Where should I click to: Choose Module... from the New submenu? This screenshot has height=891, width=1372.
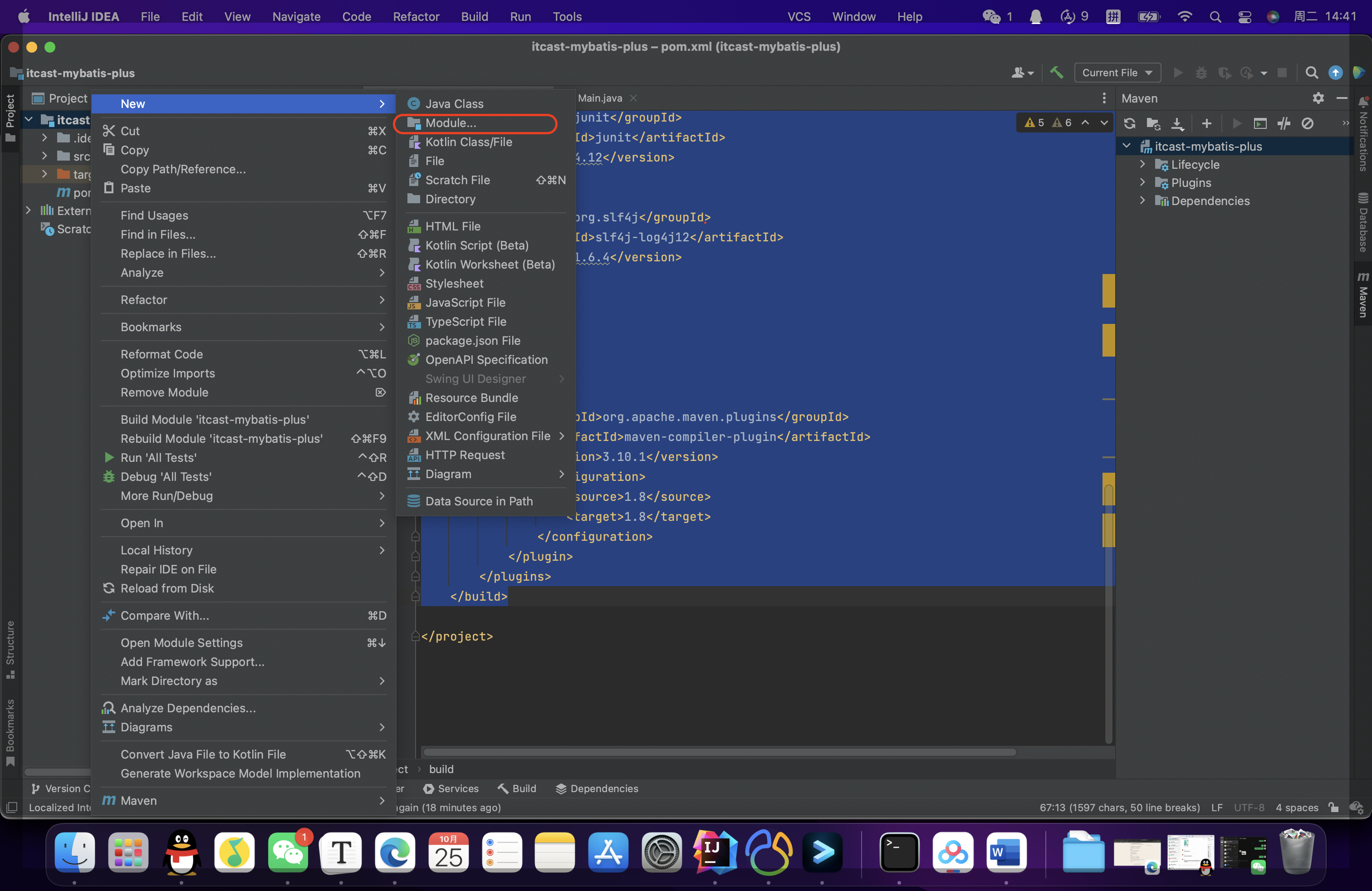pyautogui.click(x=450, y=123)
